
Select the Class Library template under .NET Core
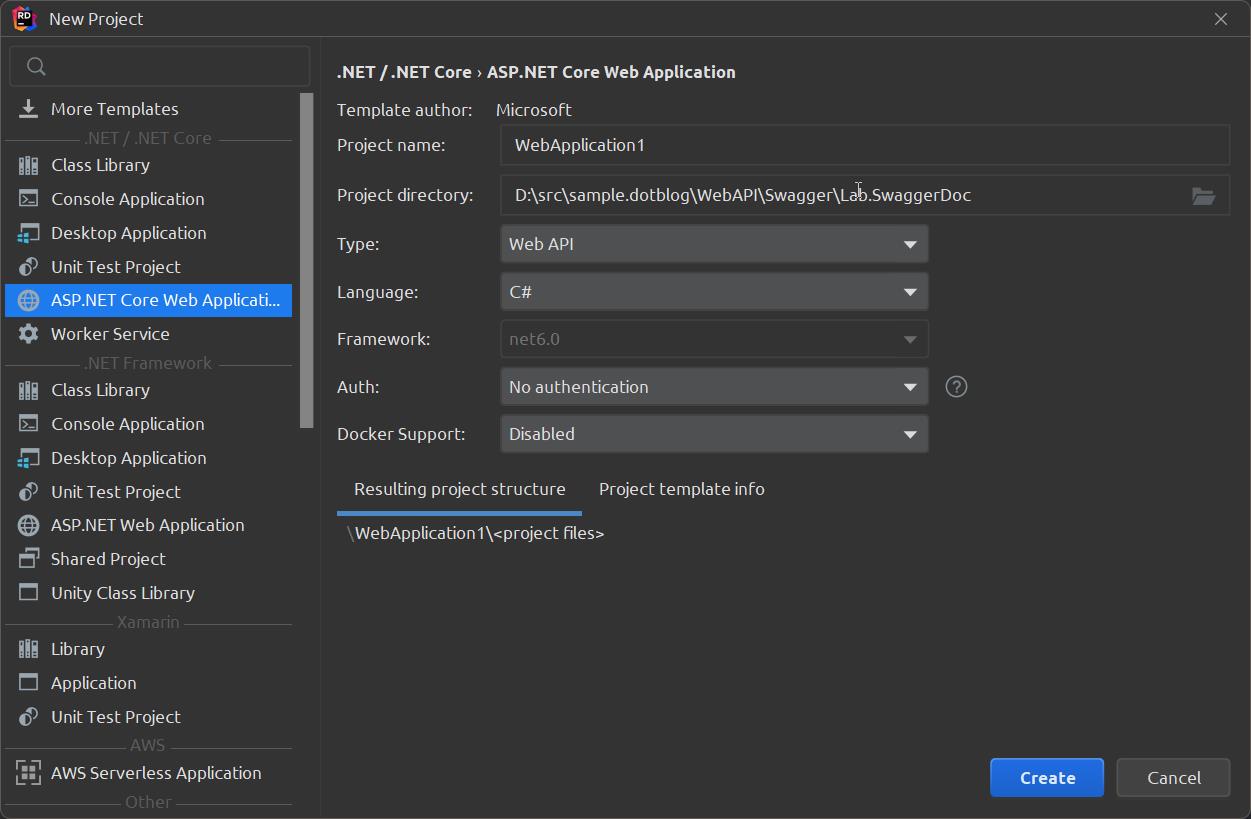click(x=101, y=164)
